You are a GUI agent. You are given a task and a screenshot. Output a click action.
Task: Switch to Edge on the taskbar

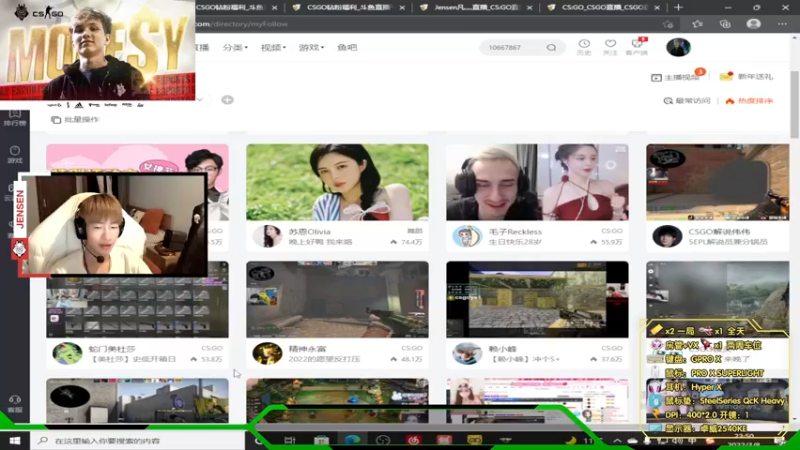tap(352, 440)
